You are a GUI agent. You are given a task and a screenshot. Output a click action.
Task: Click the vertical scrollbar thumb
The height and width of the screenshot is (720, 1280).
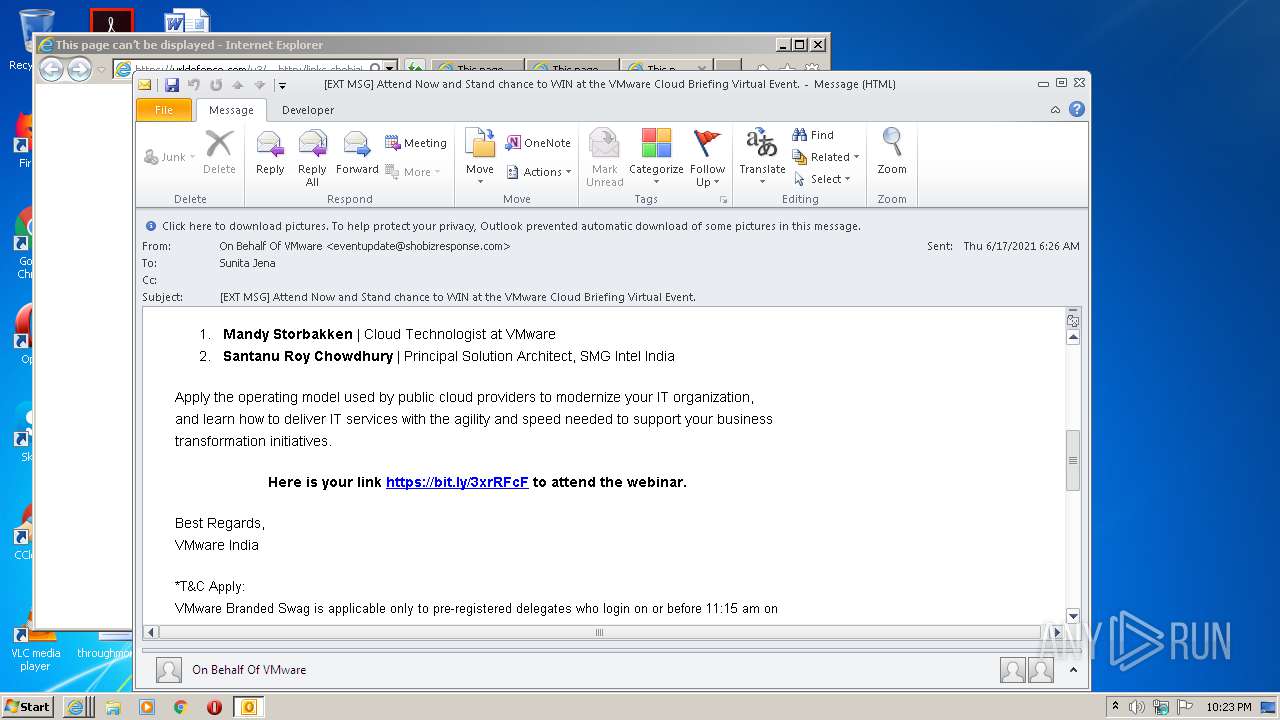(x=1073, y=460)
